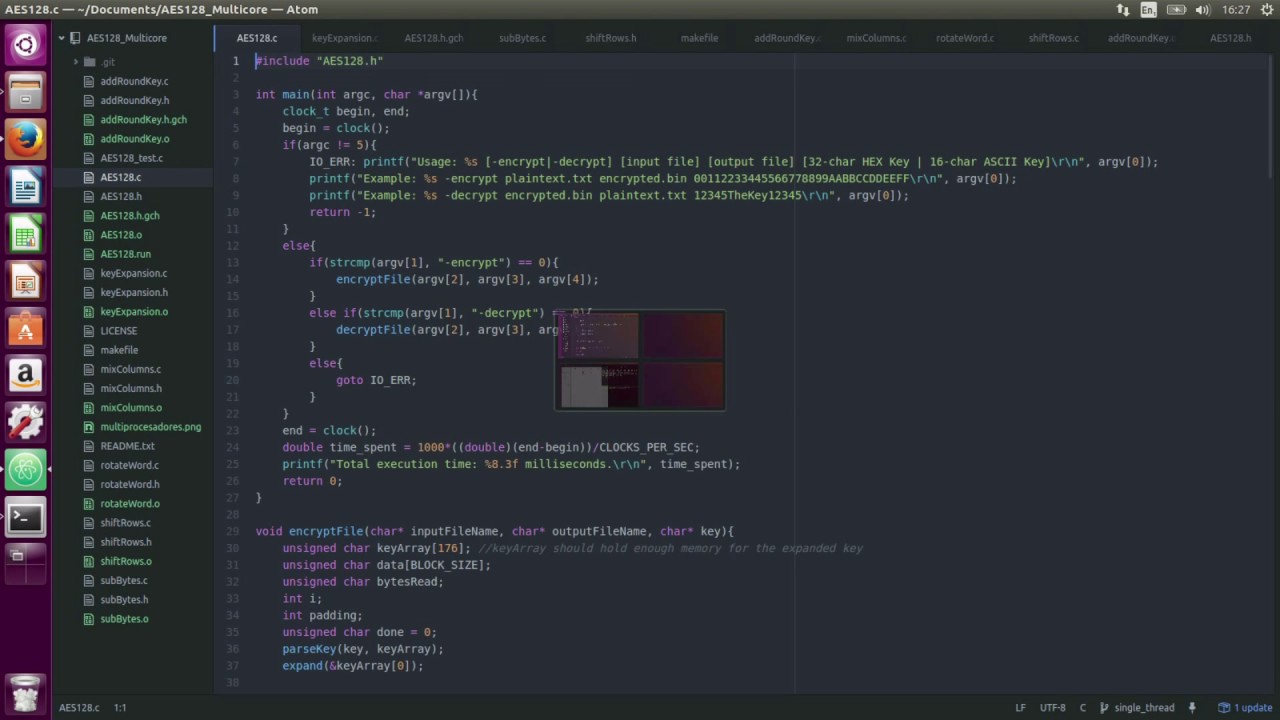This screenshot has width=1280, height=720.
Task: Switch to the rotateWord.c tab
Action: click(x=965, y=38)
